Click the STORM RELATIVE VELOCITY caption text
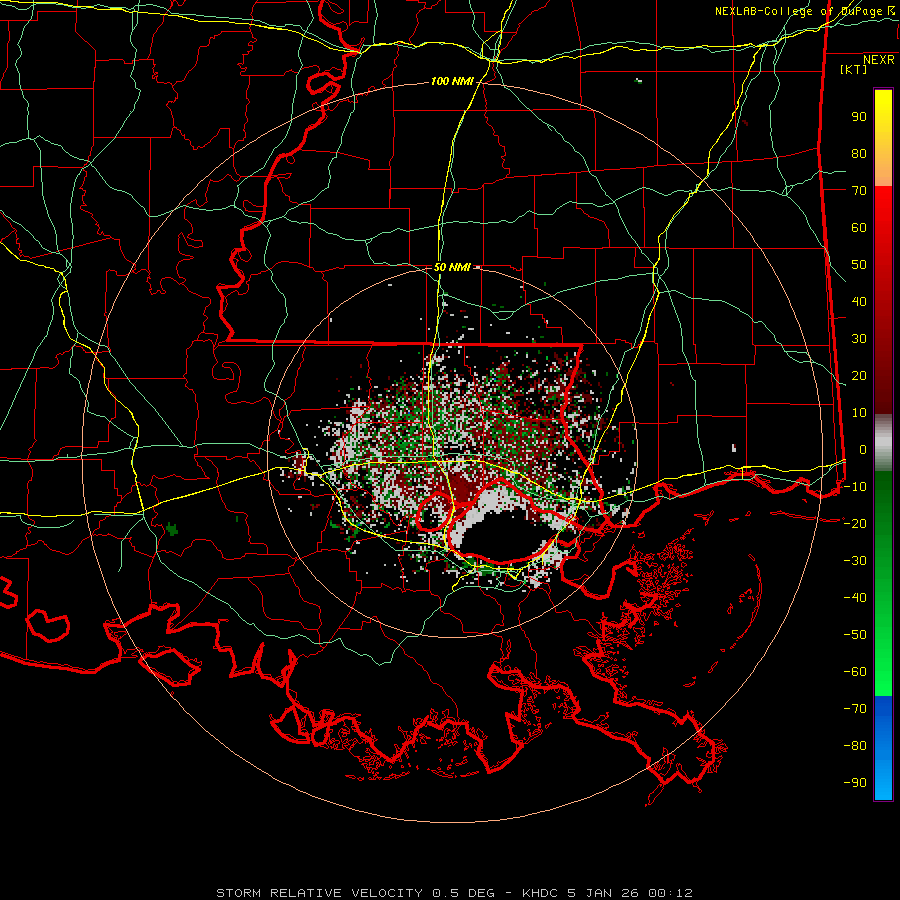This screenshot has width=900, height=900. pos(319,893)
